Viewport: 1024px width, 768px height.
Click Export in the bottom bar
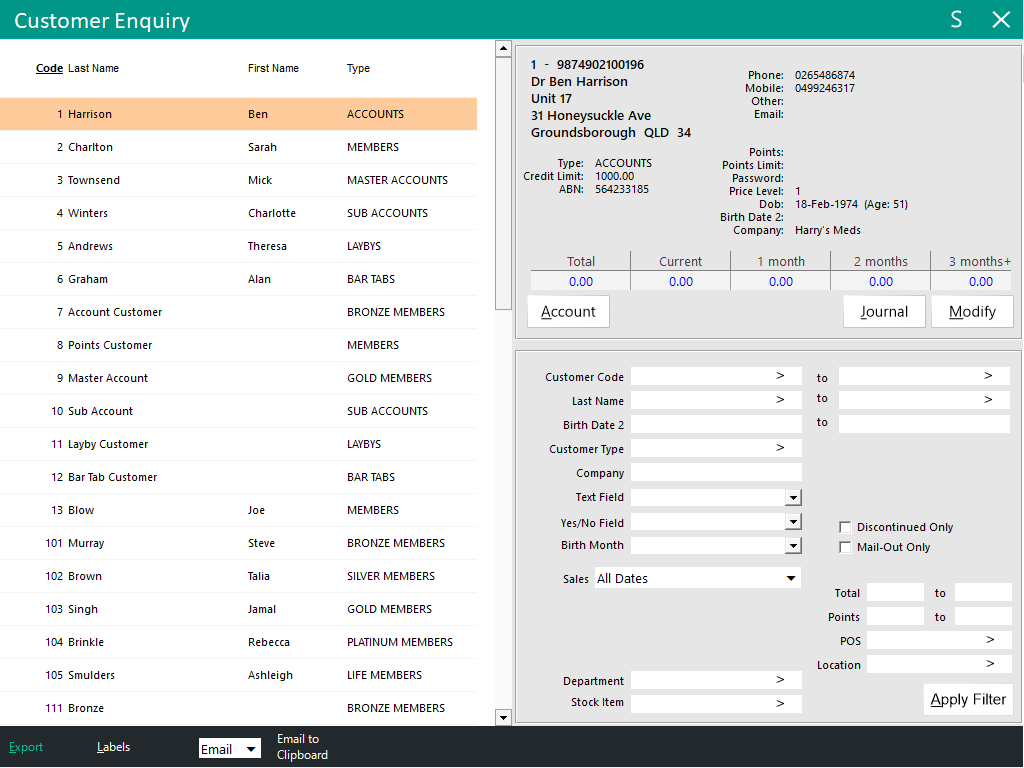pos(26,747)
